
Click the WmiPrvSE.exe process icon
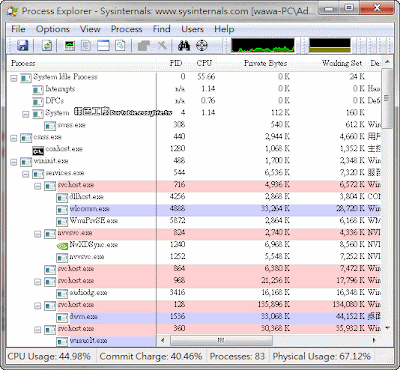(62, 222)
